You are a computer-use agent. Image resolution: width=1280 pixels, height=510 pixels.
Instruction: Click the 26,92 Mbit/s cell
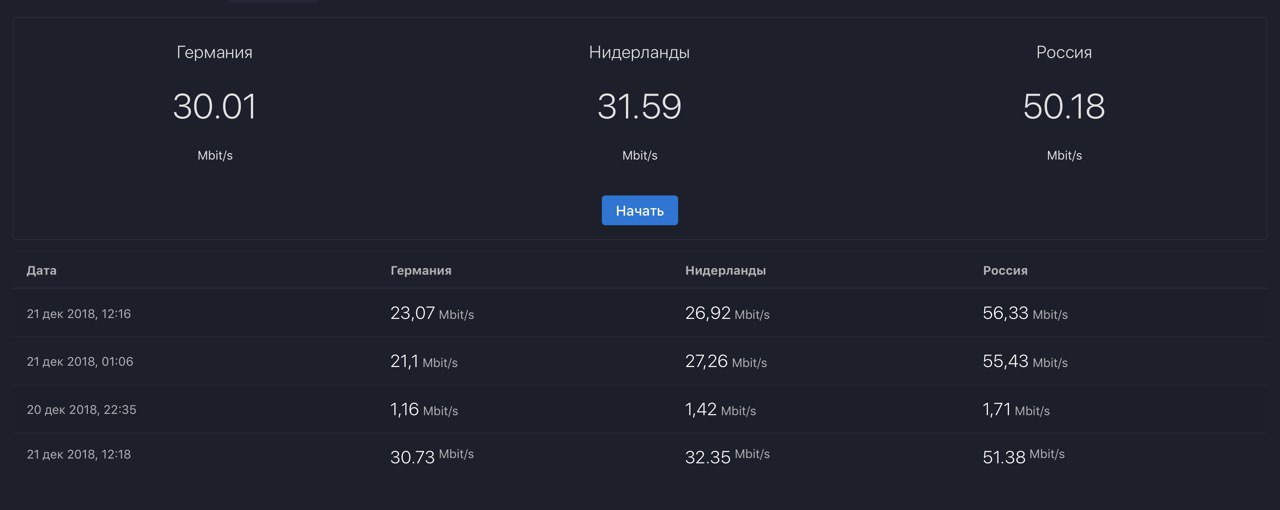pos(727,313)
